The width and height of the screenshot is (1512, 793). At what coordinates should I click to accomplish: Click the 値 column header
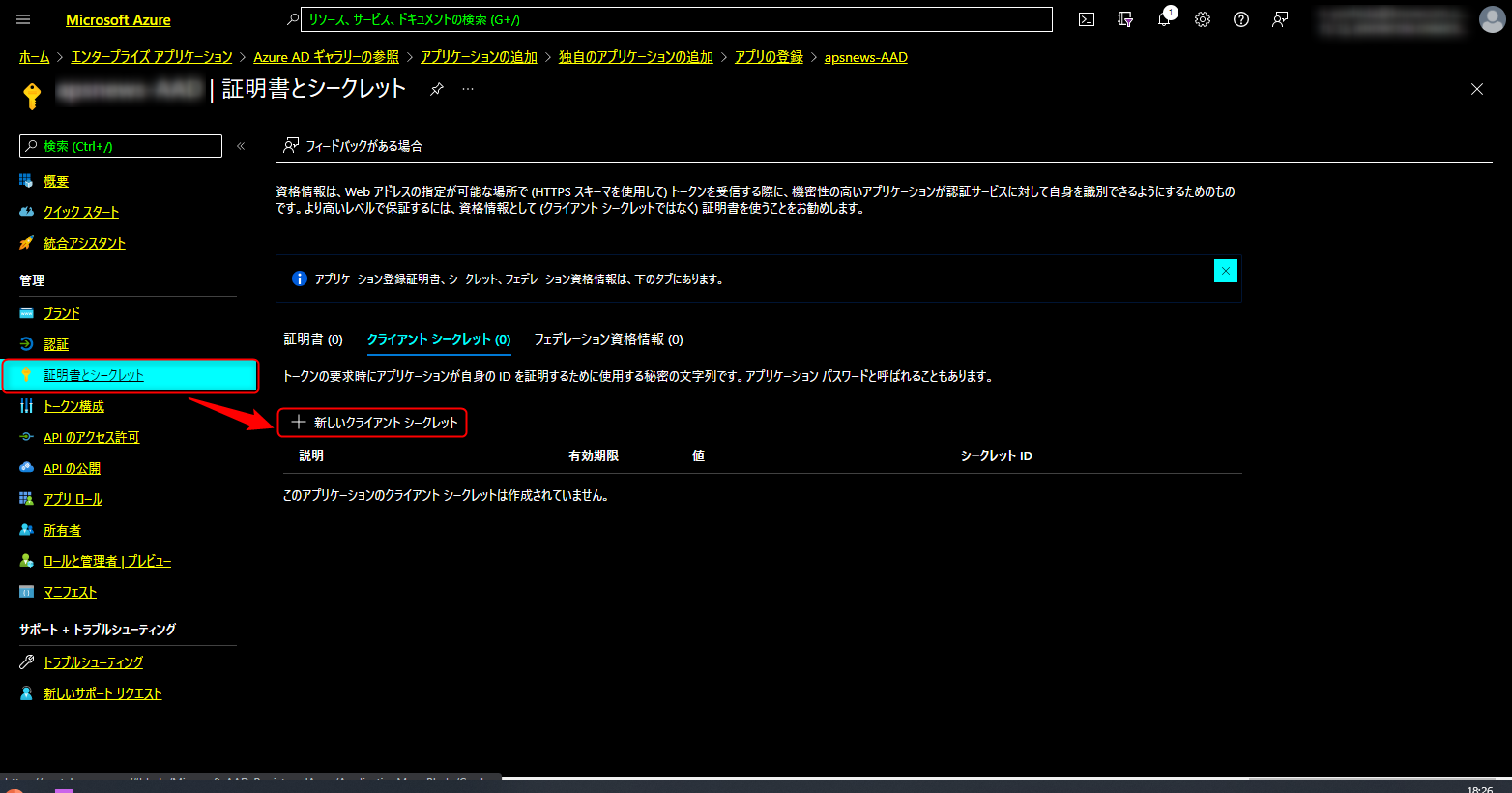[x=698, y=455]
